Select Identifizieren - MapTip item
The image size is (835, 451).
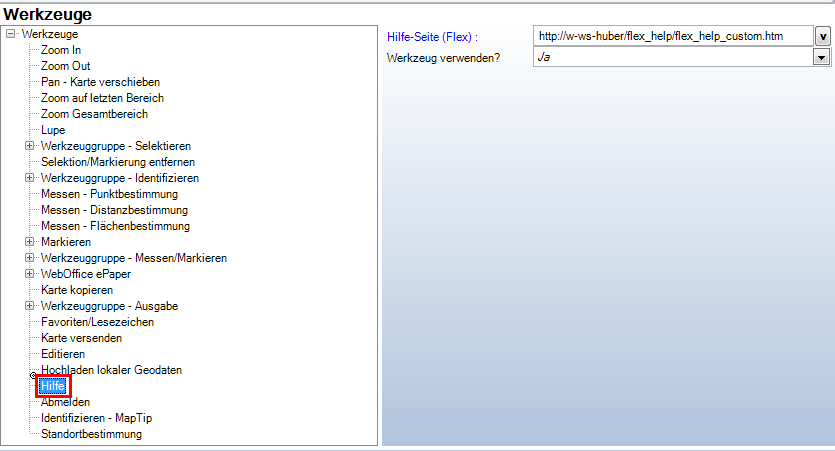[x=96, y=418]
